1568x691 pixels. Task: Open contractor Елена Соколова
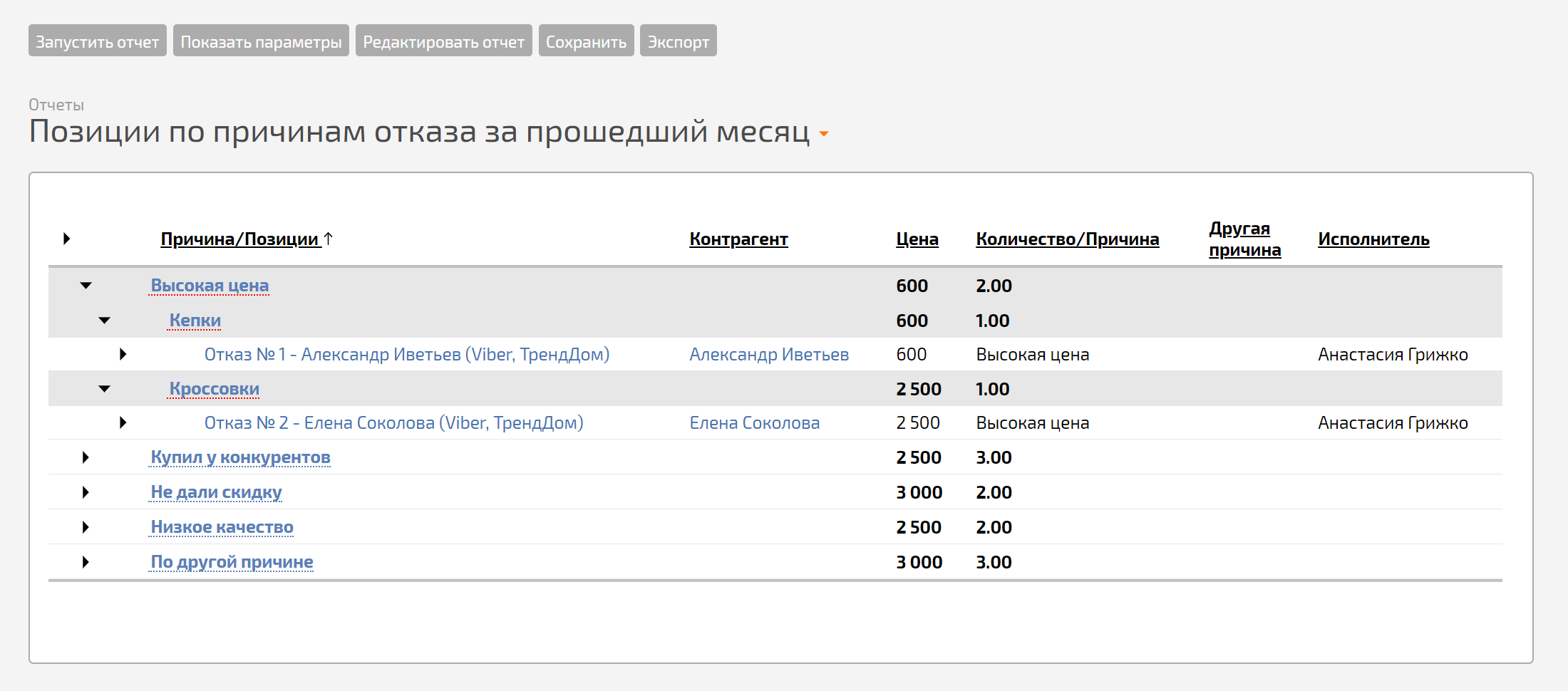[754, 422]
